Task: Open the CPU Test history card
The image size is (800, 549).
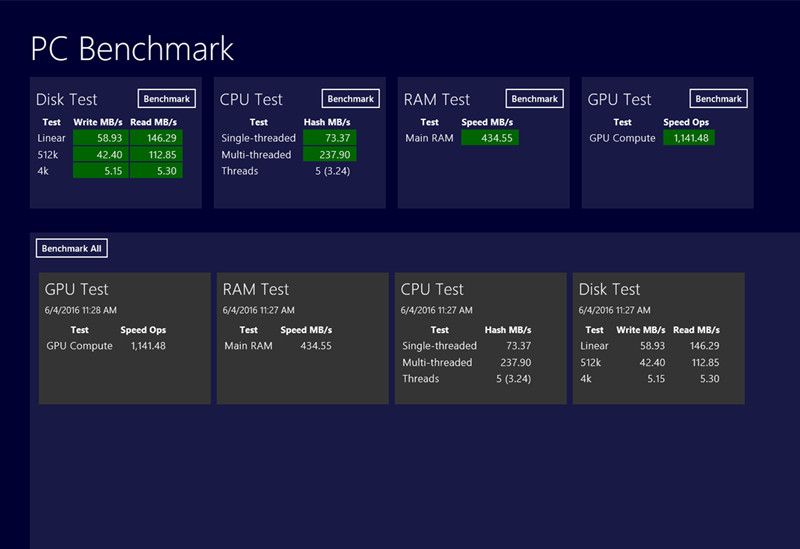Action: pyautogui.click(x=480, y=338)
